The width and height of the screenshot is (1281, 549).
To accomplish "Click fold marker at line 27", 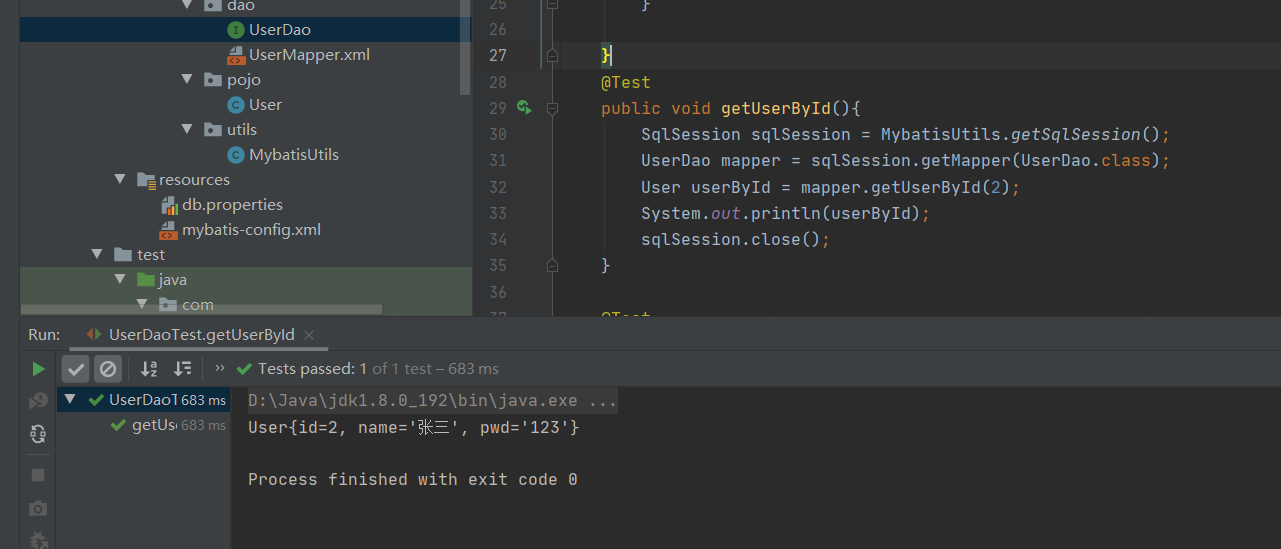I will (551, 56).
